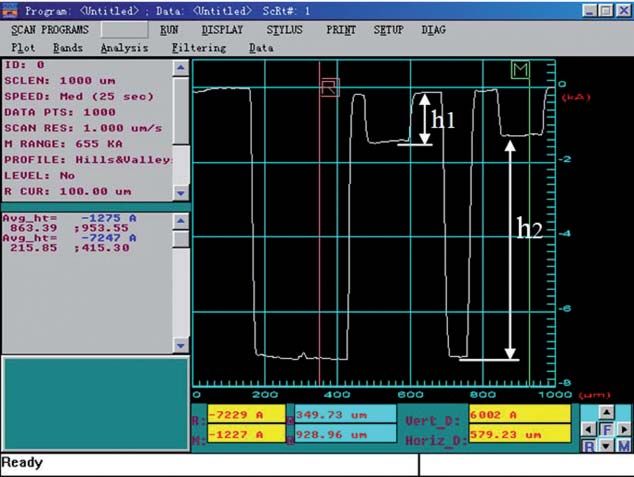Click the scan parameters list down arrow
634x477 pixels.
tap(181, 193)
